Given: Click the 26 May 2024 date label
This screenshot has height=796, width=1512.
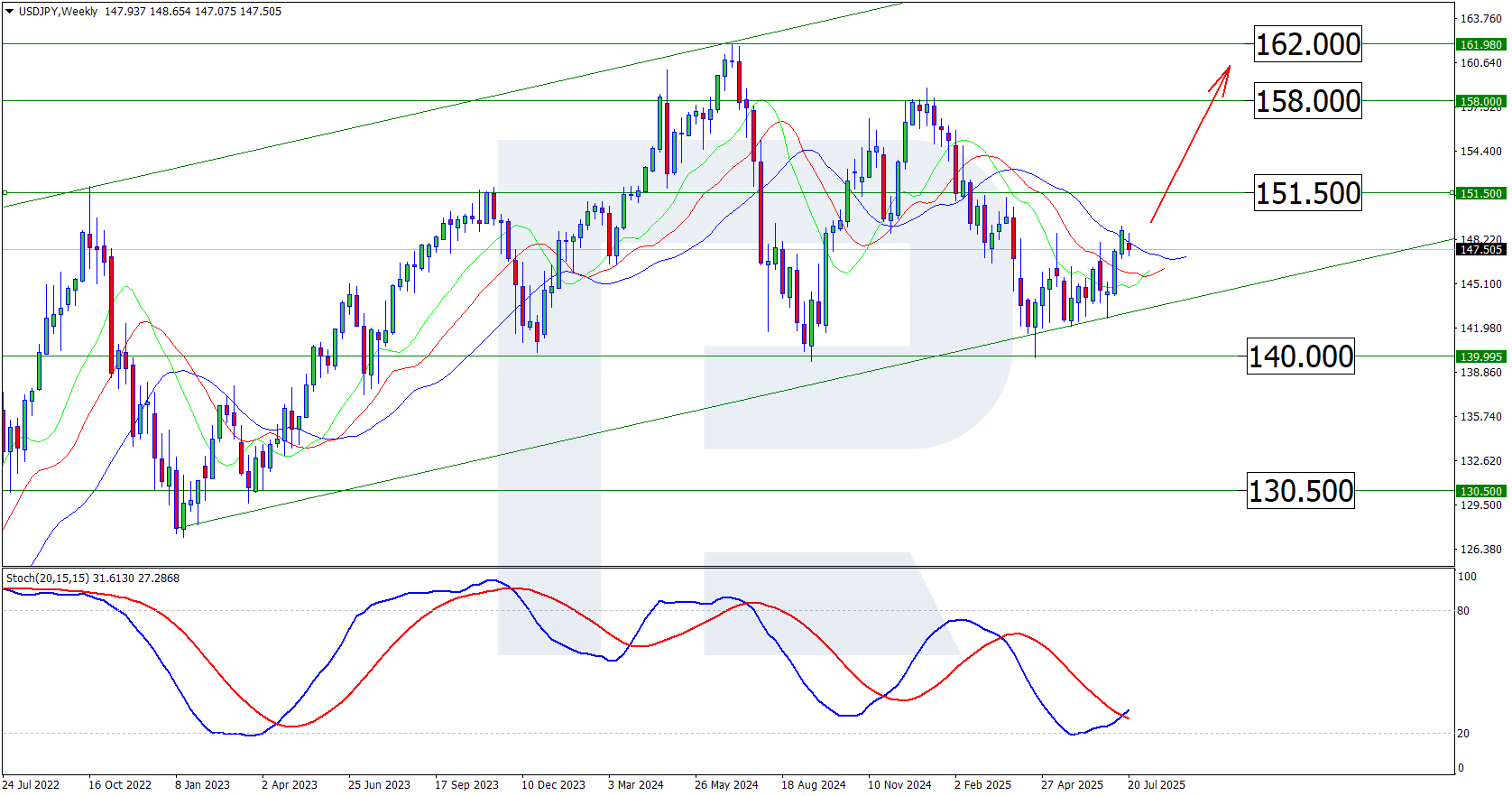Looking at the screenshot, I should coord(726,784).
